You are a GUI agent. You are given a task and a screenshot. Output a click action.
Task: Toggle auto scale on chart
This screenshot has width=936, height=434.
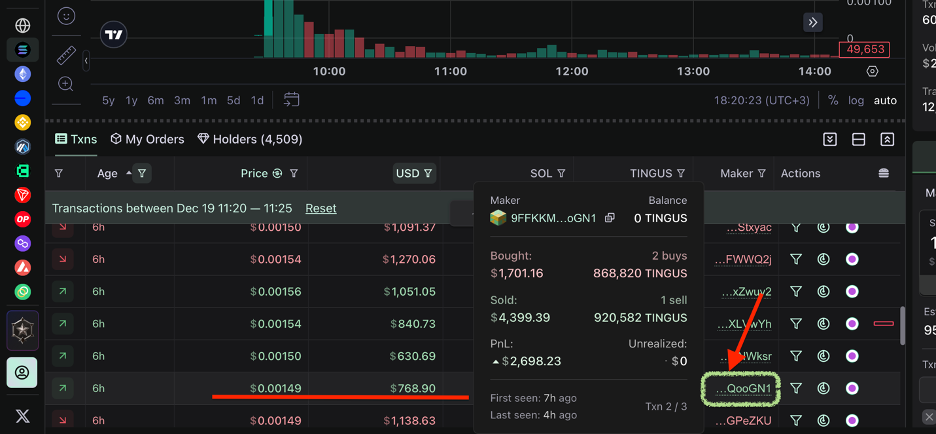(x=885, y=100)
